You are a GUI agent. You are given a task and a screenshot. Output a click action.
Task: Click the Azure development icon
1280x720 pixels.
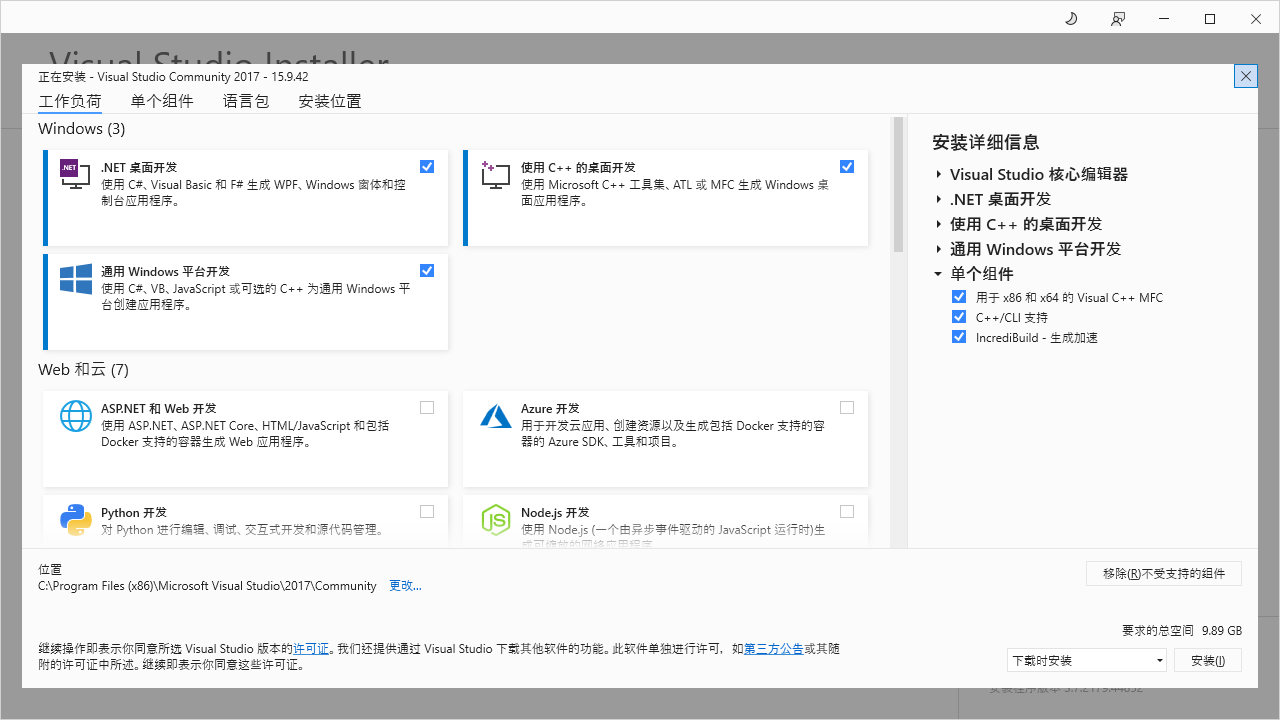click(x=496, y=415)
